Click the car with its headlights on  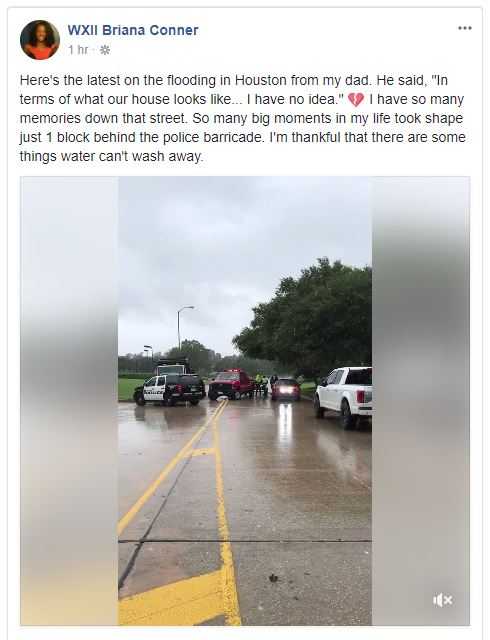[x=286, y=389]
